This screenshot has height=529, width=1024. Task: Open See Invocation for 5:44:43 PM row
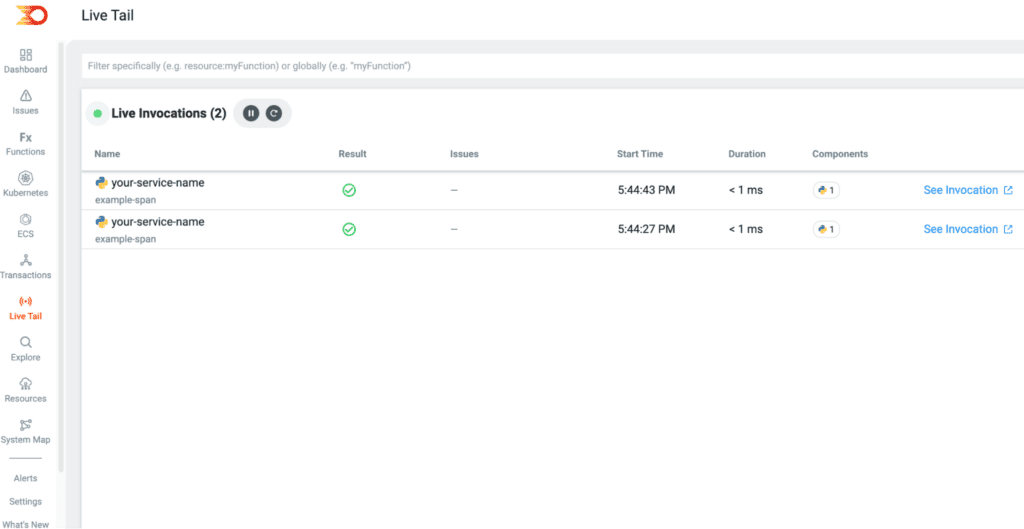(968, 190)
